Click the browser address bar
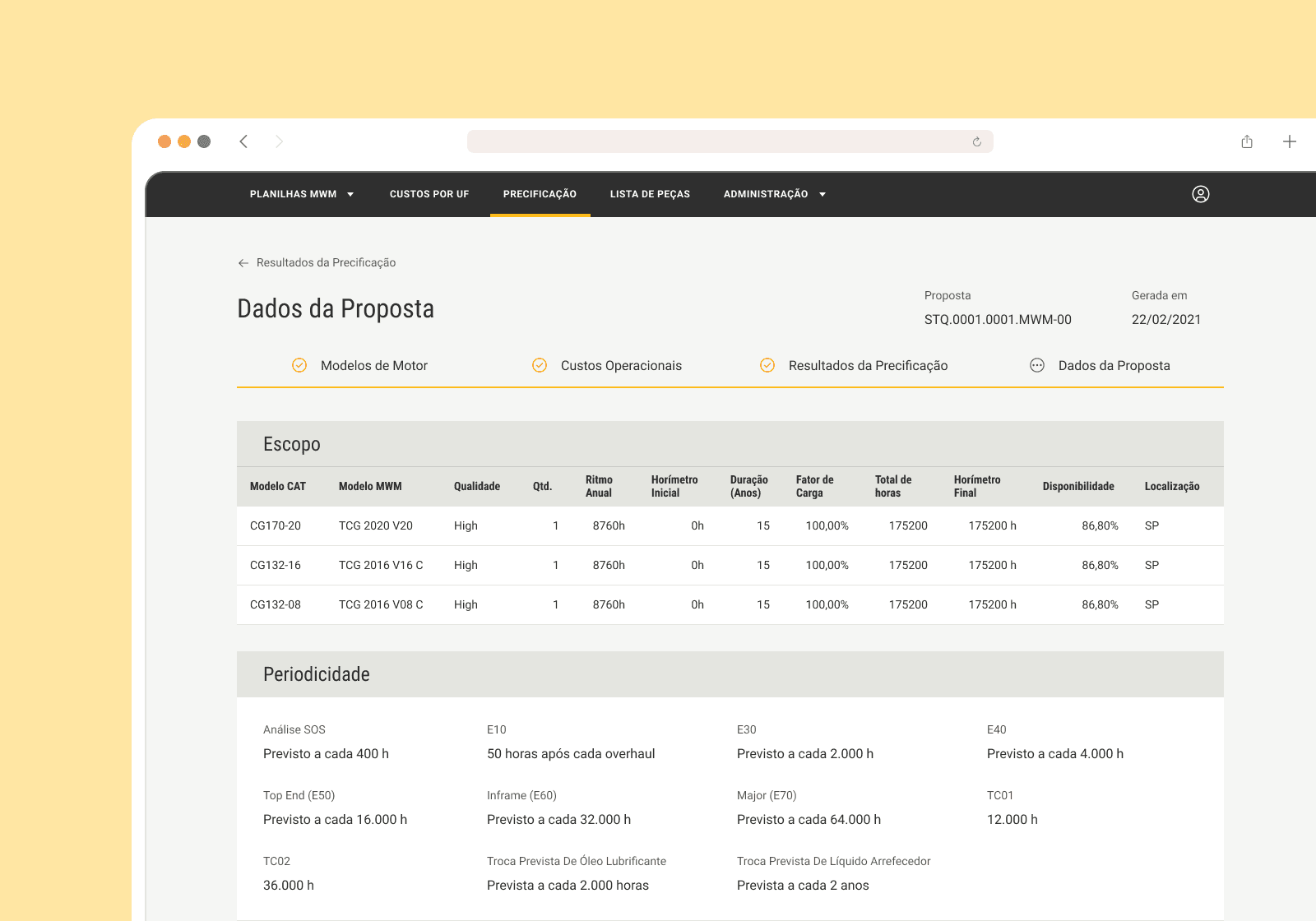The image size is (1316, 921). [730, 141]
